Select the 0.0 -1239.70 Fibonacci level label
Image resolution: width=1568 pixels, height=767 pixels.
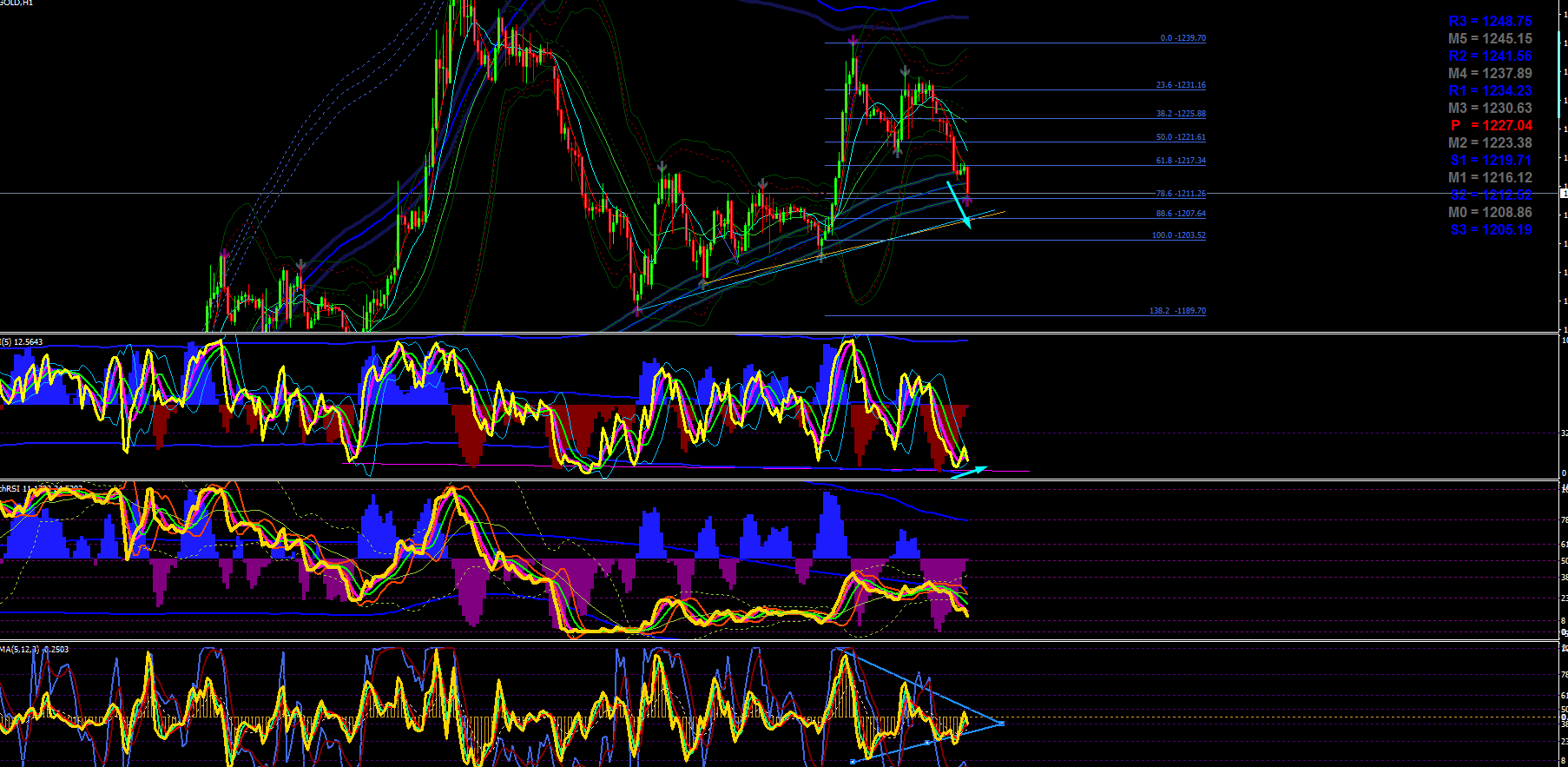tap(1183, 38)
